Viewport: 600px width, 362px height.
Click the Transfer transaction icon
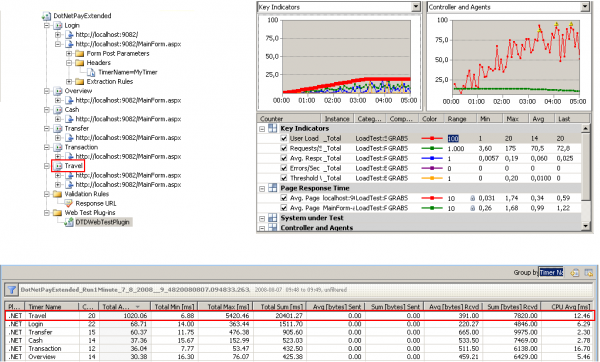click(58, 129)
